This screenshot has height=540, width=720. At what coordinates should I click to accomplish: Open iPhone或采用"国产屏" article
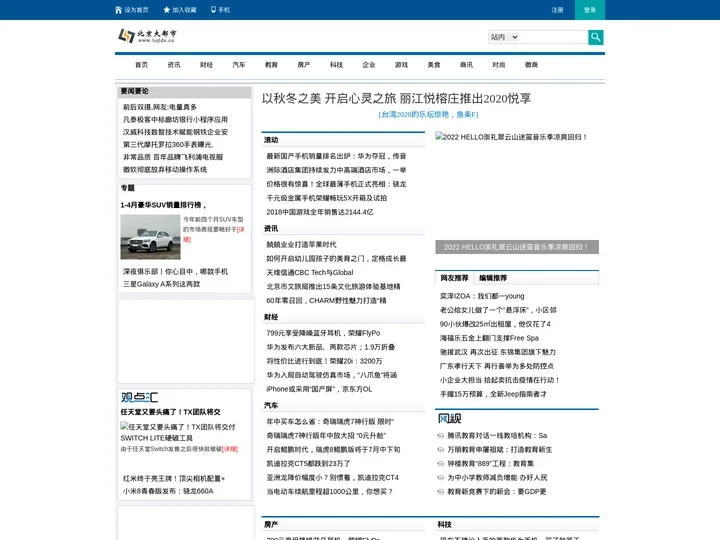tap(319, 389)
